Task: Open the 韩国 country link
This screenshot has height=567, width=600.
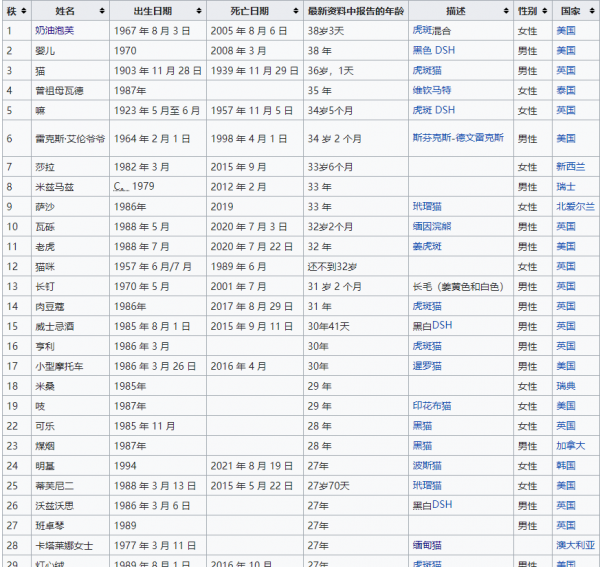Action: tap(566, 466)
